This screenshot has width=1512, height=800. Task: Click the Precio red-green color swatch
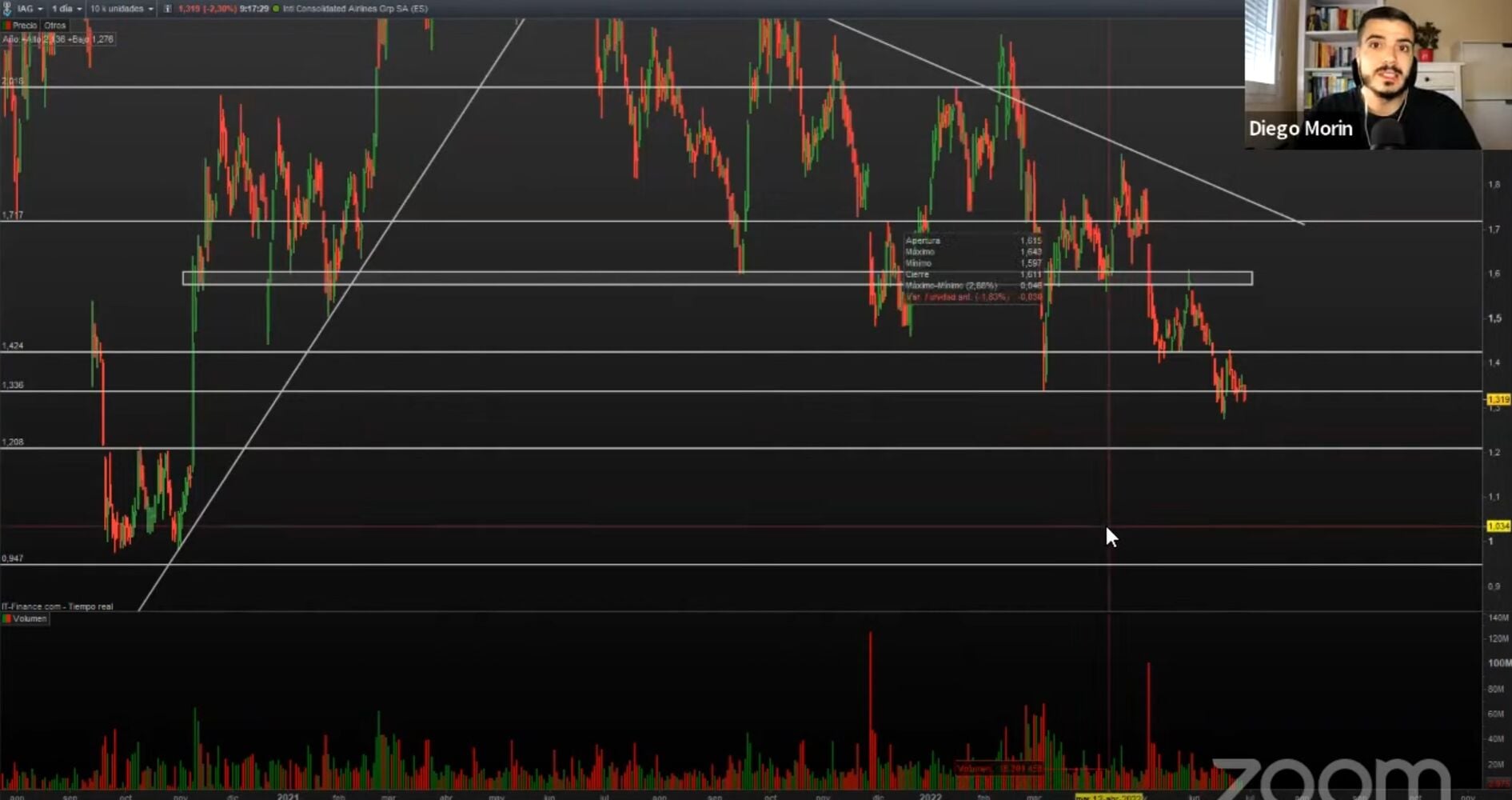click(6, 26)
